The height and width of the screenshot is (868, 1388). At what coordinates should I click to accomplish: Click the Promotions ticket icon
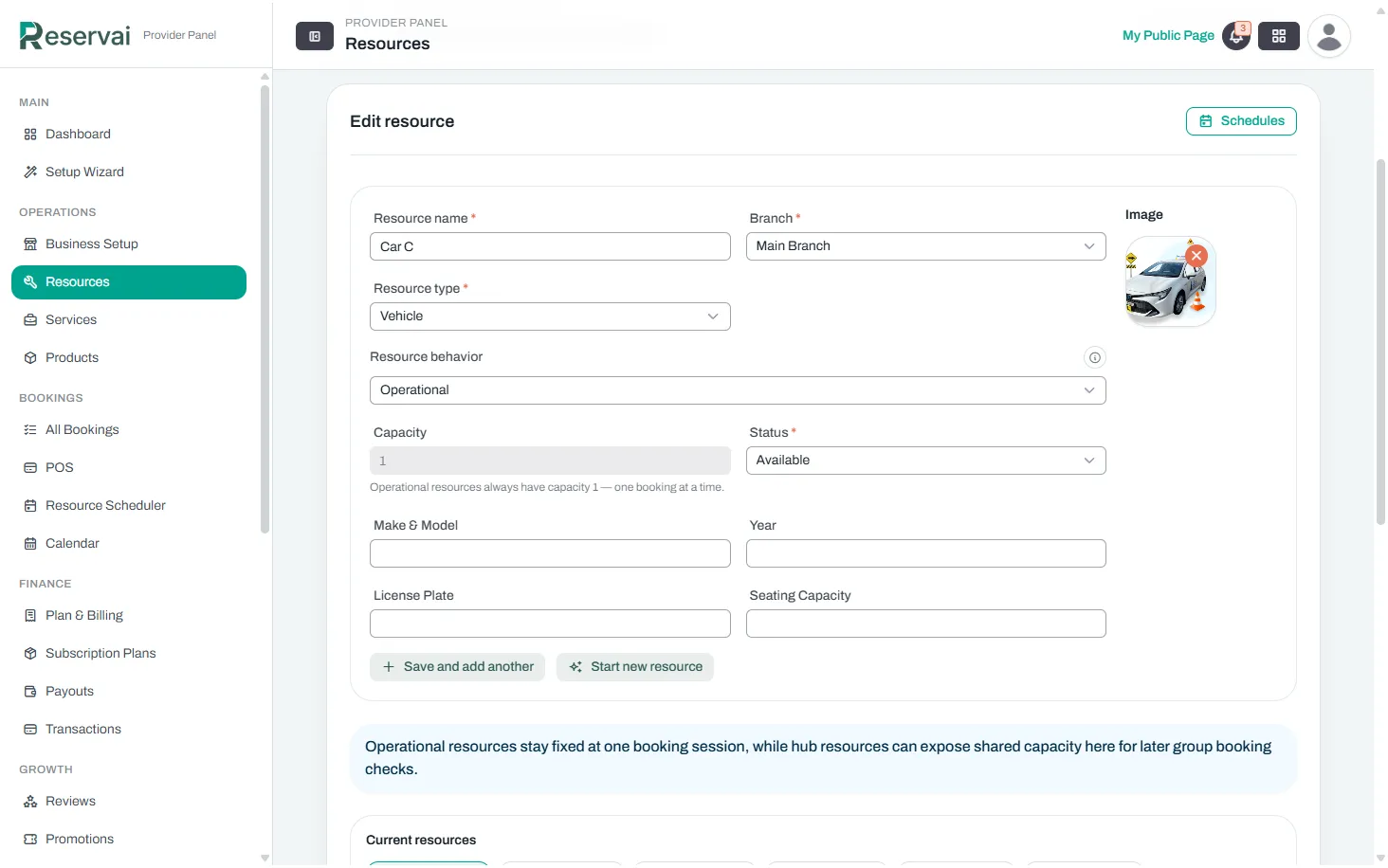[30, 840]
